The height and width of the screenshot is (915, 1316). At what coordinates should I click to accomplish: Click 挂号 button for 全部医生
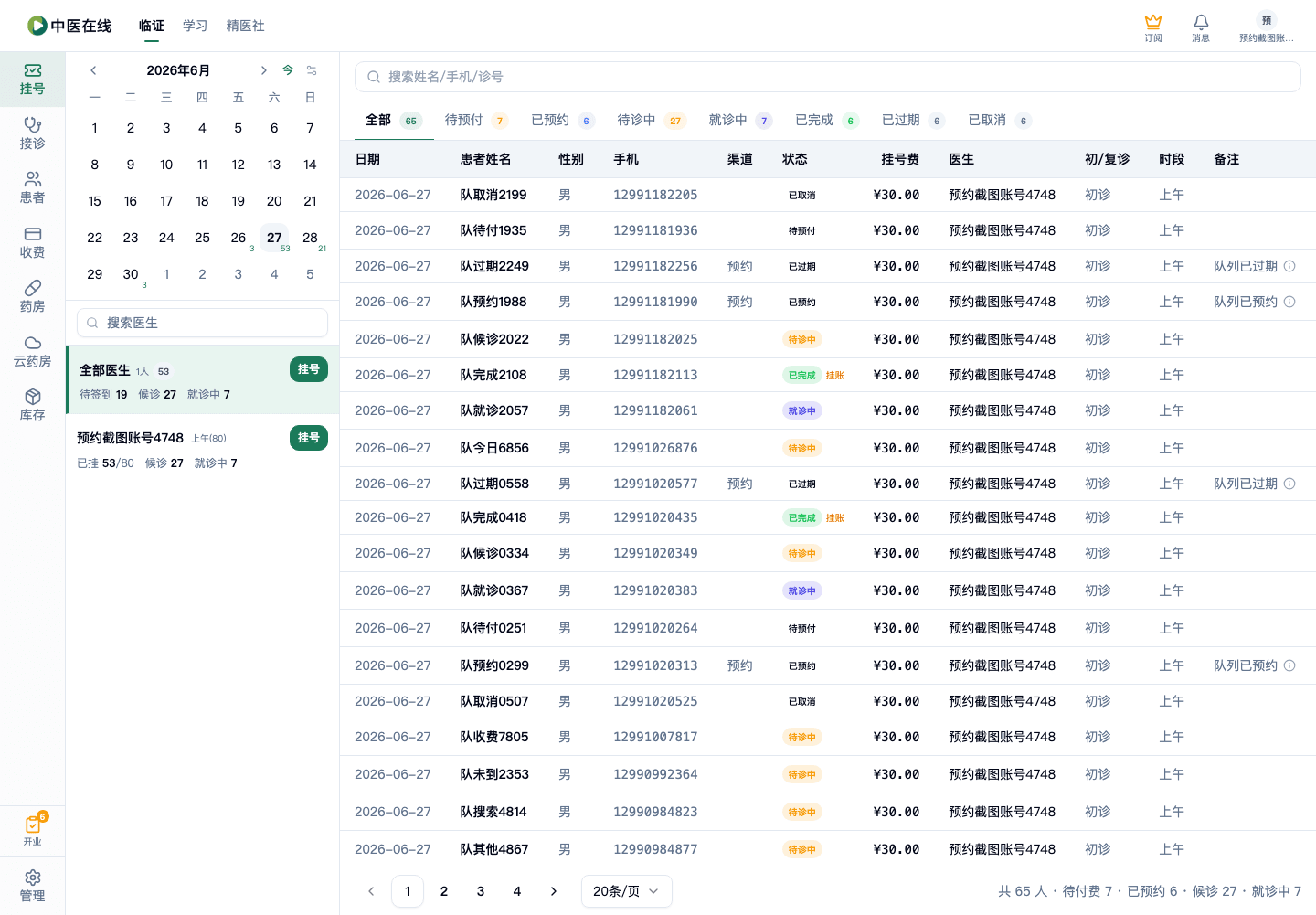tap(309, 369)
